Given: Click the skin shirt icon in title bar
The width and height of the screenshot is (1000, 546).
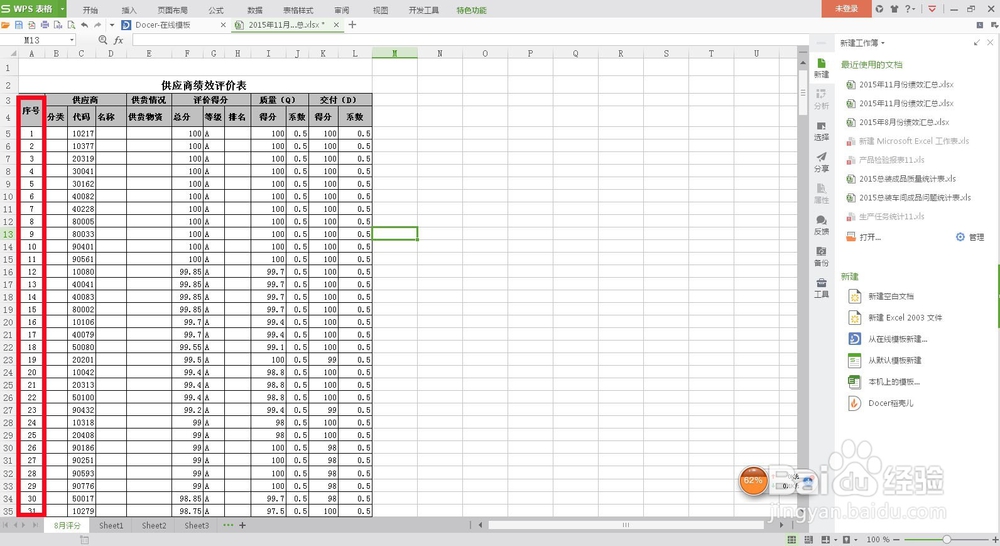Looking at the screenshot, I should pyautogui.click(x=894, y=9).
